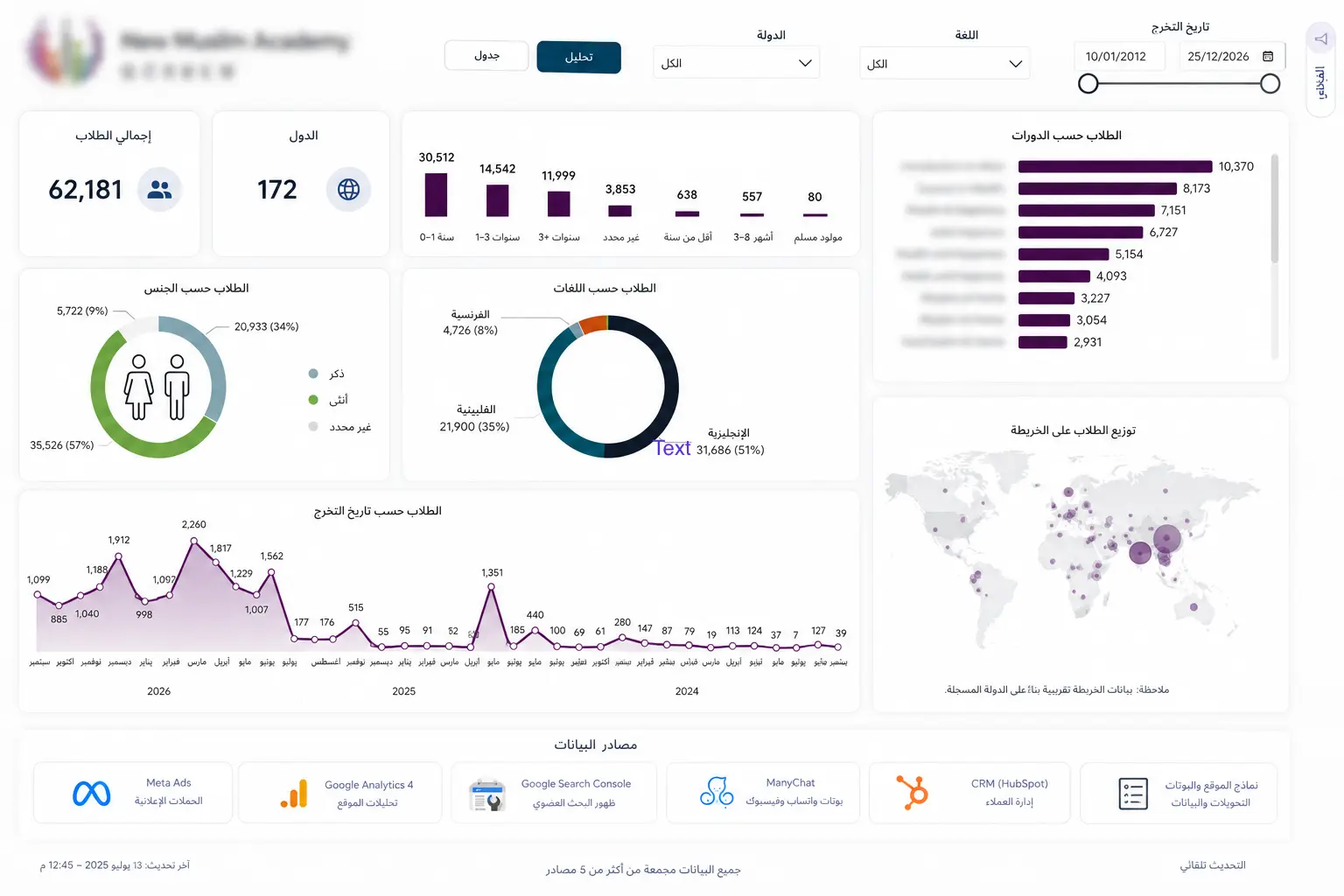The image size is (1344, 896).
Task: Click the globe icon in the الدول card
Action: [348, 189]
